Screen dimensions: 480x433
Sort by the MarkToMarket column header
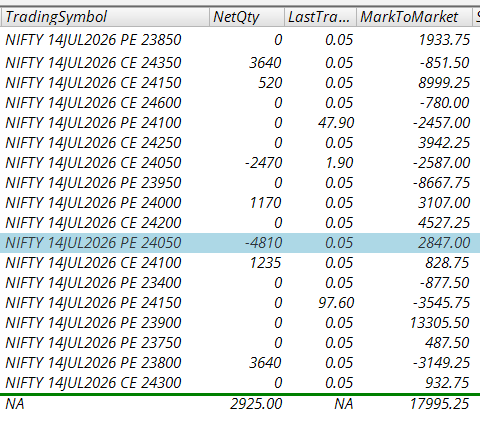(414, 17)
